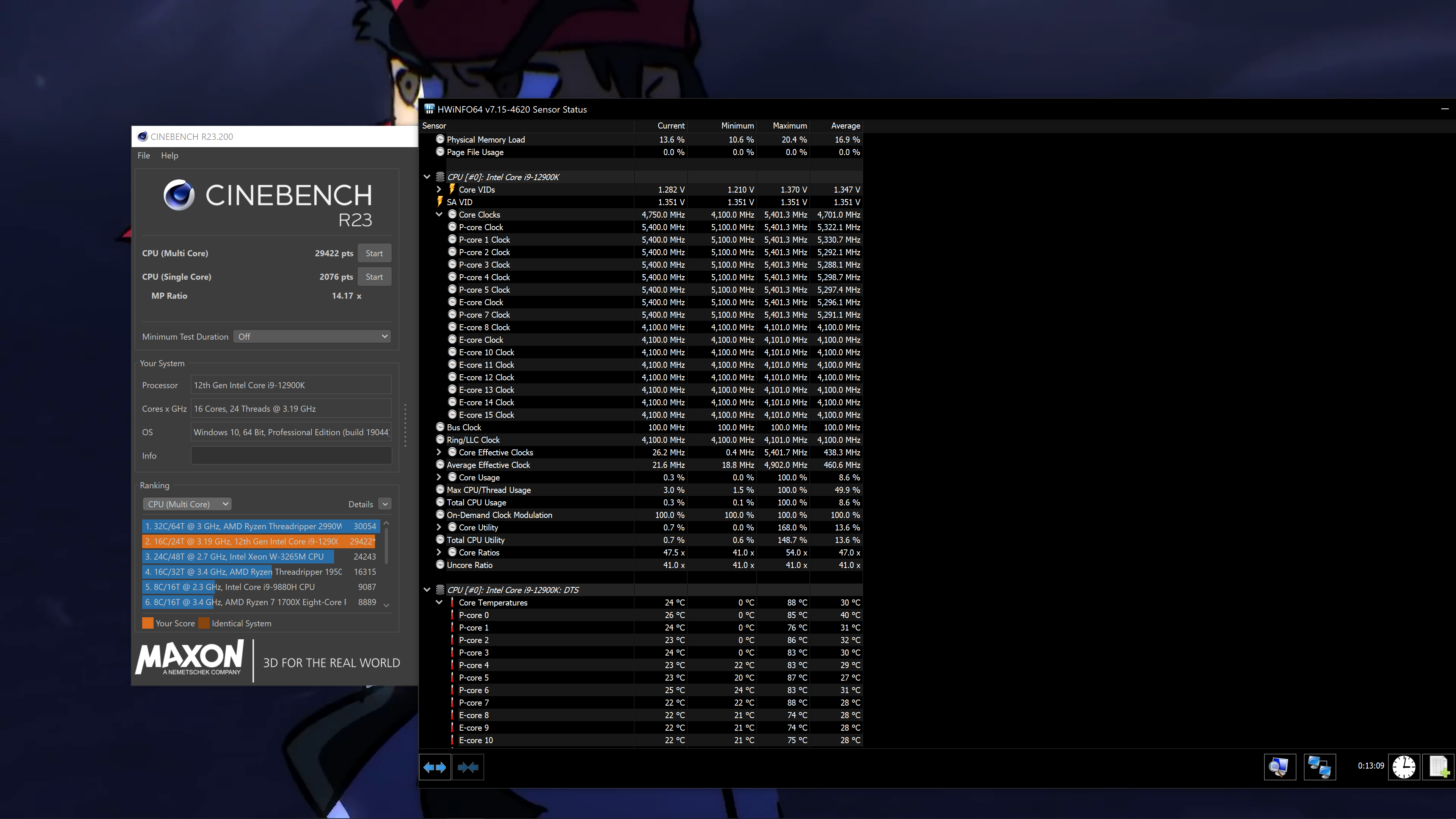The height and width of the screenshot is (819, 1456).
Task: Reset the elapsed time with the clock icon
Action: click(1403, 767)
